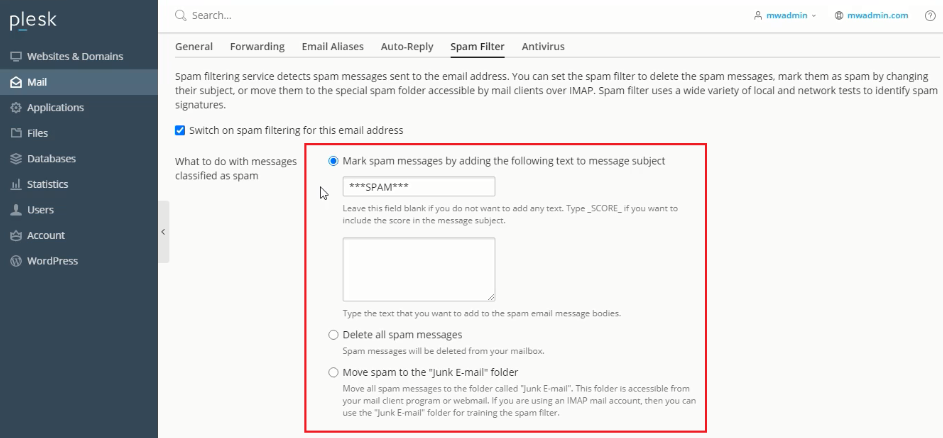Open help via question mark icon

pyautogui.click(x=930, y=16)
